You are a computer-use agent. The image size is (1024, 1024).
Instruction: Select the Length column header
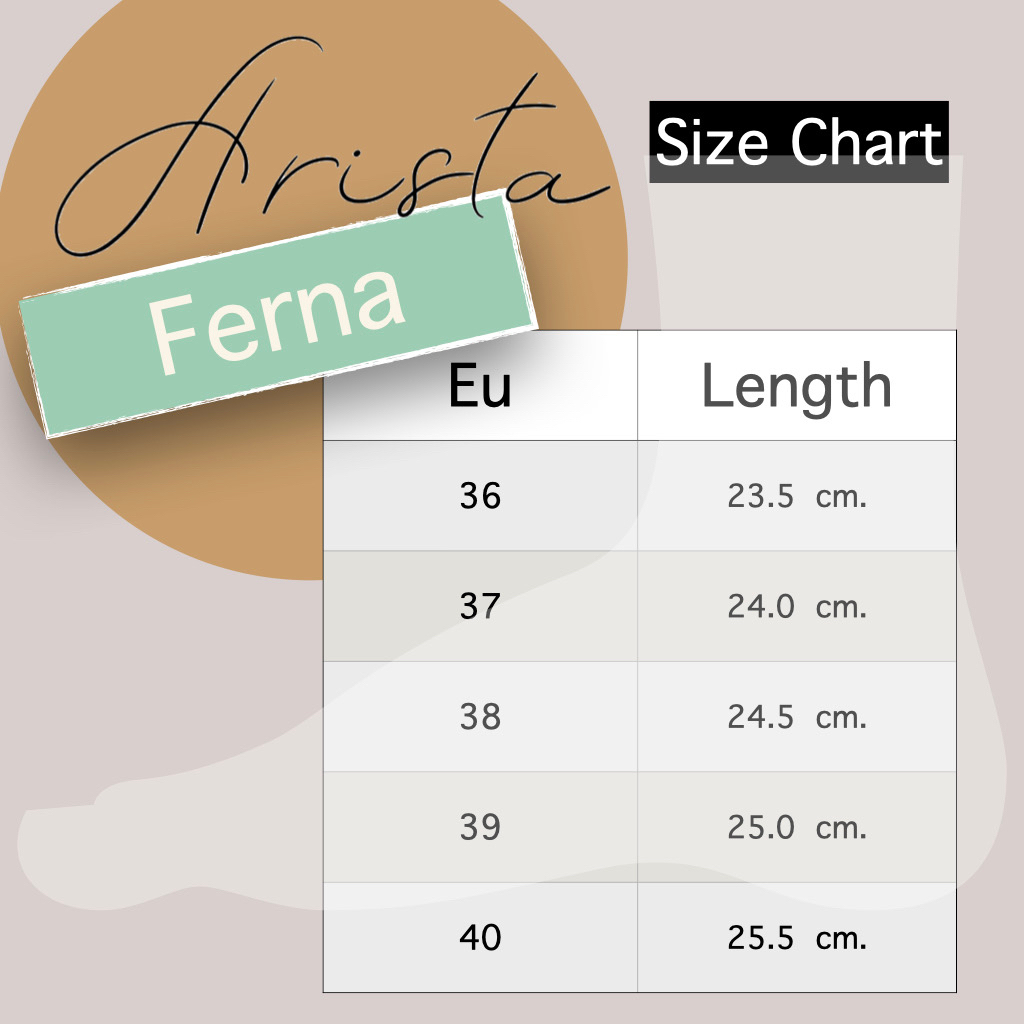coord(796,386)
